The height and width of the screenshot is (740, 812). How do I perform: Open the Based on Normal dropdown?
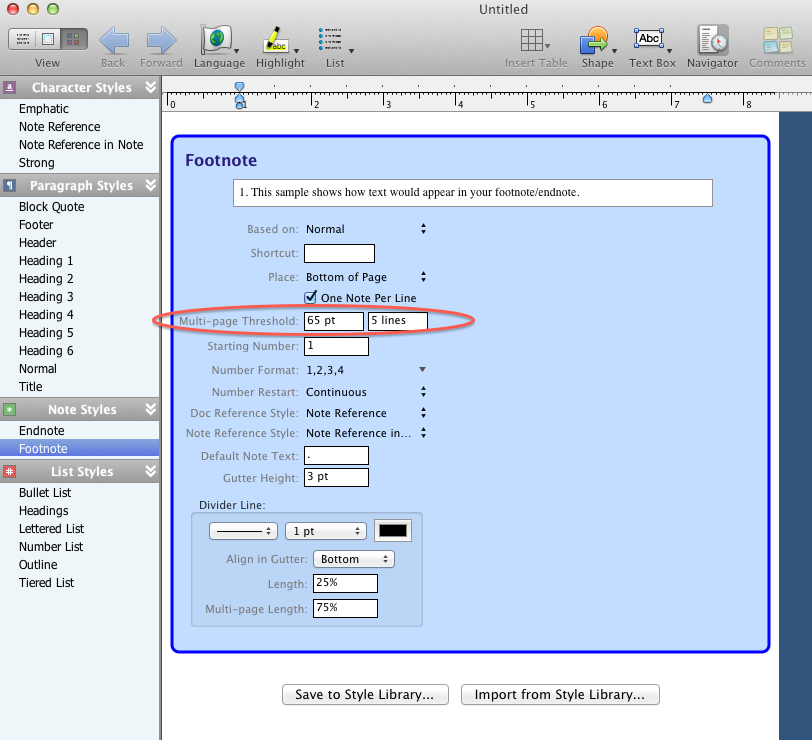[x=366, y=229]
